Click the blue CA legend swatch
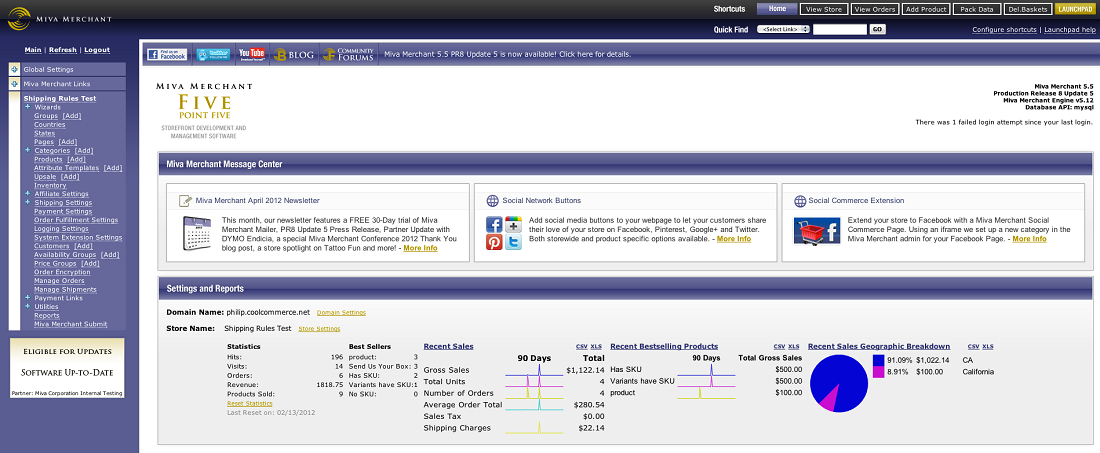The width and height of the screenshot is (1100, 453). pos(878,360)
